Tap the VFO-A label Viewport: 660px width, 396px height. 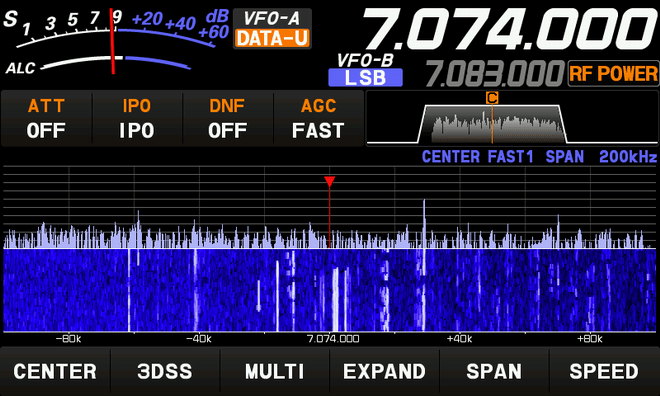pyautogui.click(x=272, y=18)
